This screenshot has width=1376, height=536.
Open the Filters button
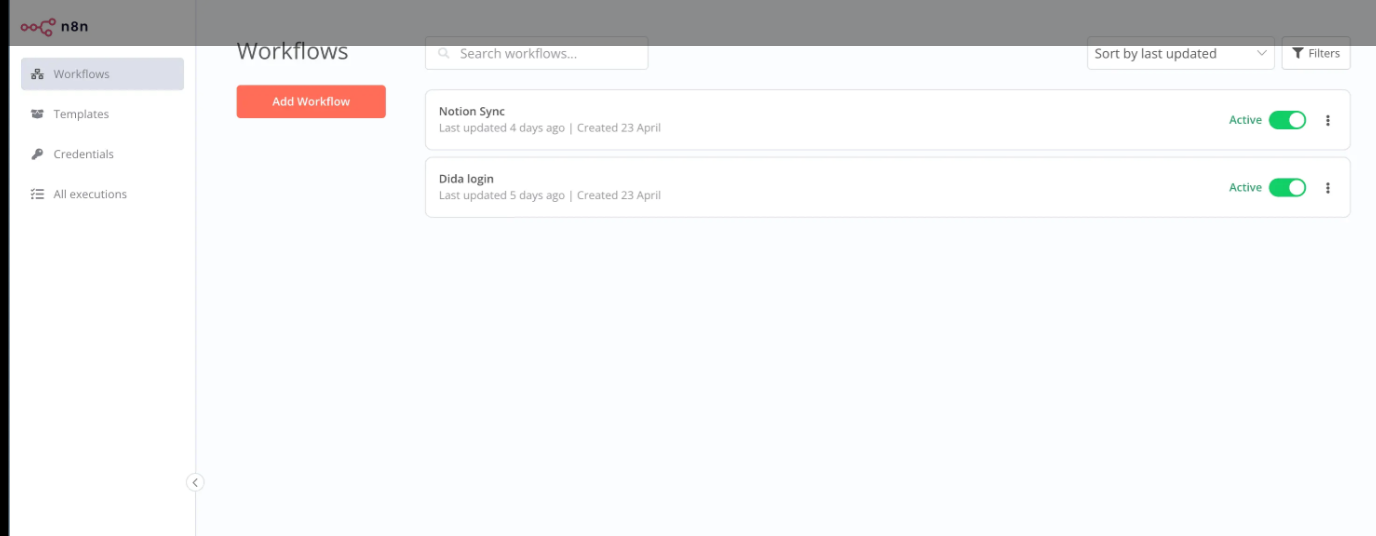tap(1316, 53)
